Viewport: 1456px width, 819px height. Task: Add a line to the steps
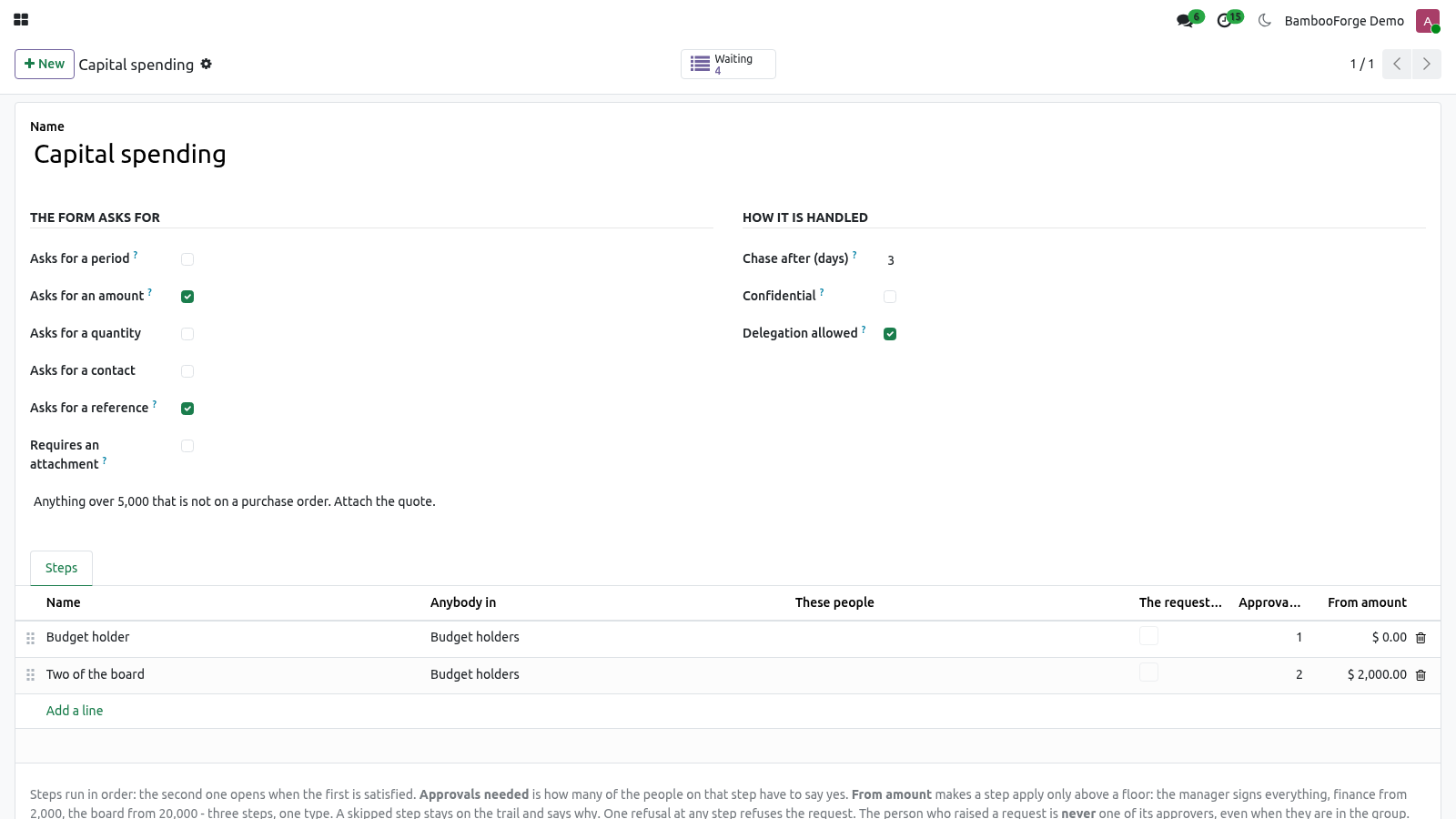tap(75, 711)
